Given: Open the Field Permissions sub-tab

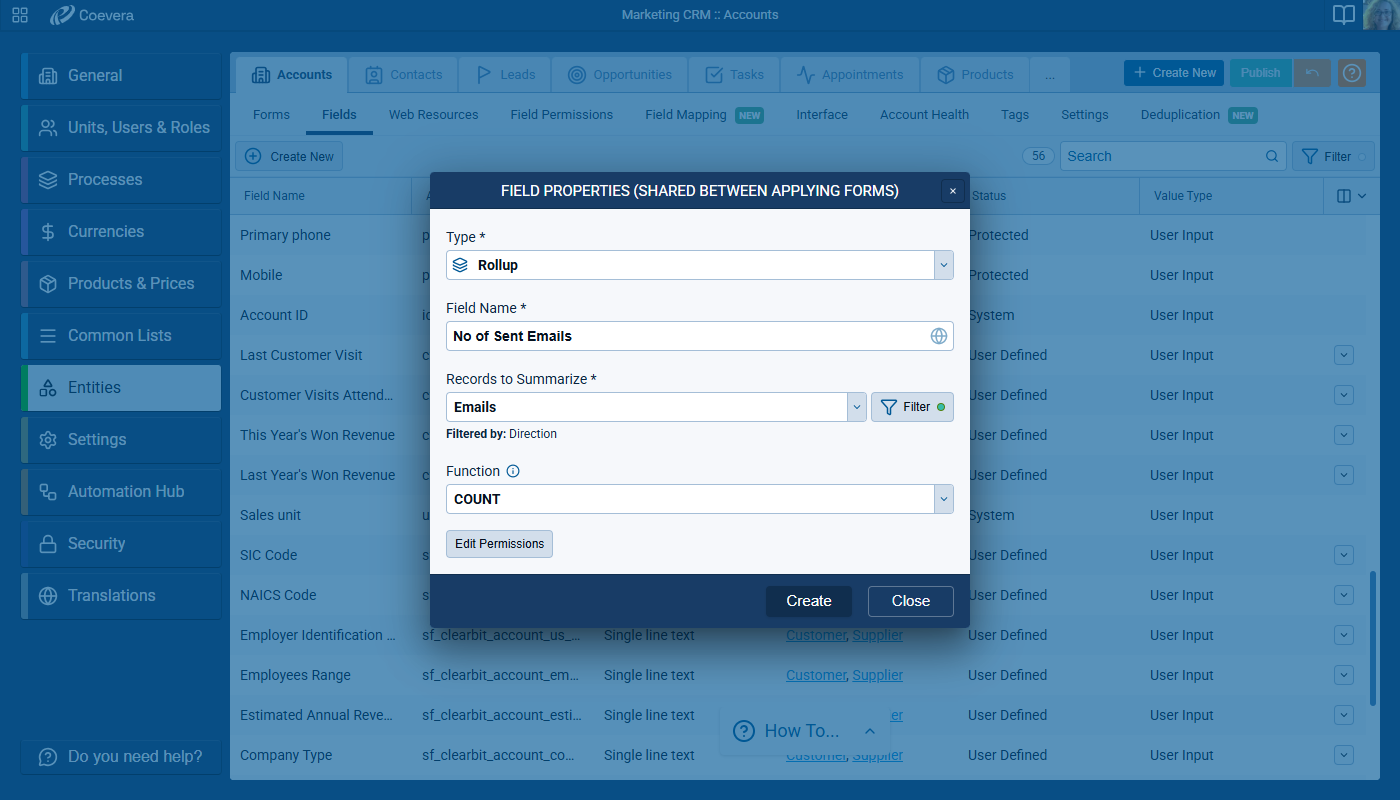Looking at the screenshot, I should pyautogui.click(x=561, y=115).
